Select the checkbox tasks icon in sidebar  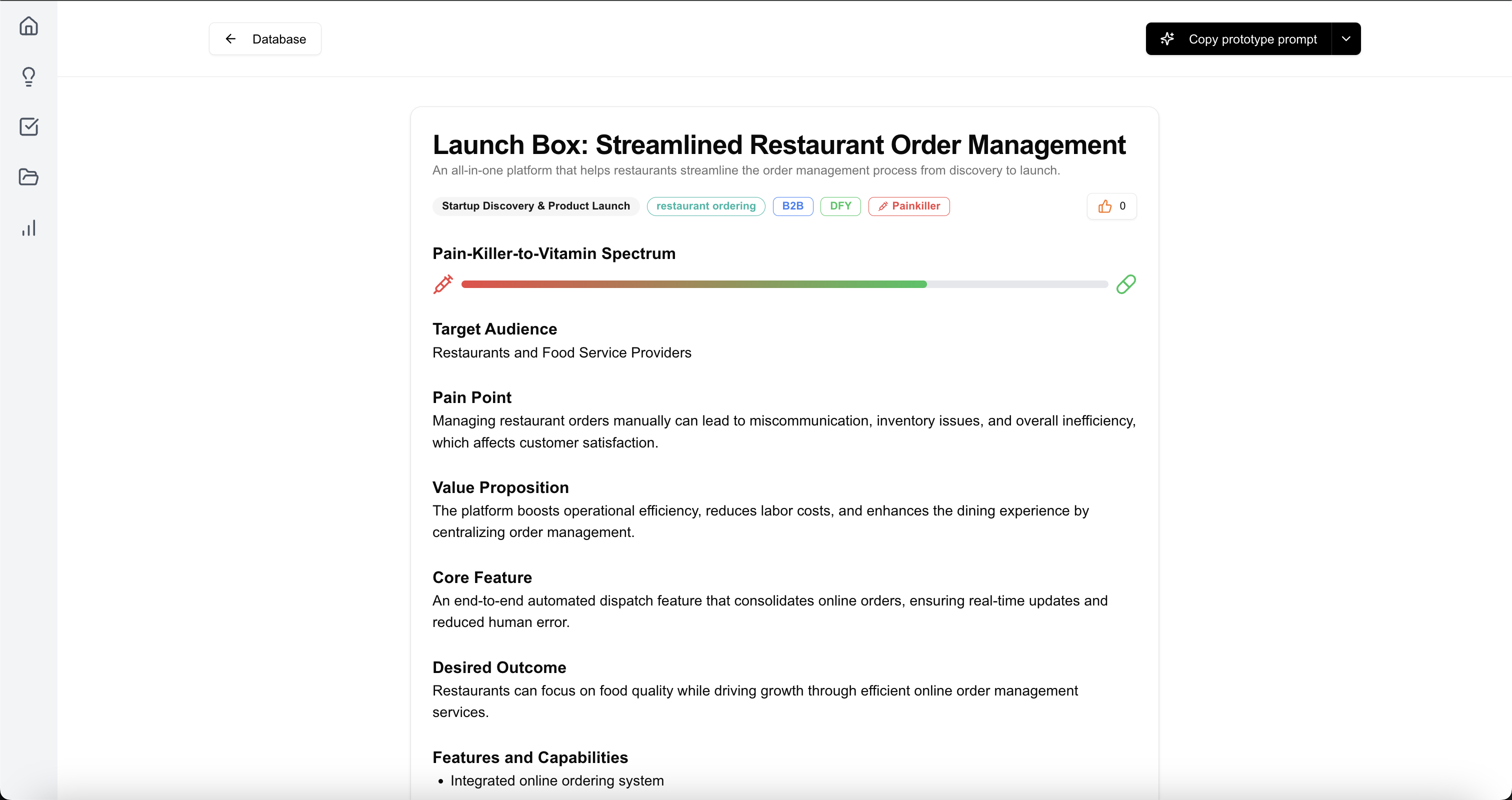point(29,126)
